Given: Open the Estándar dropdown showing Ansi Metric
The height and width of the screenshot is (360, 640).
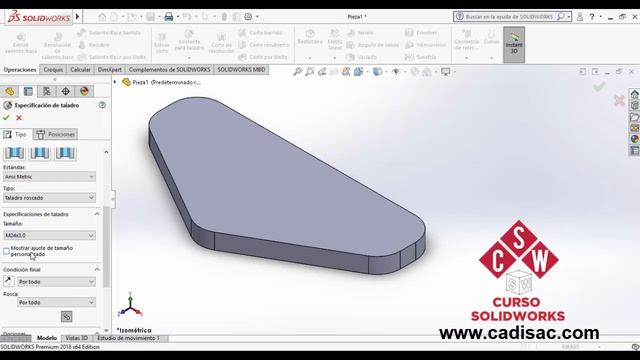Looking at the screenshot, I should point(49,177).
